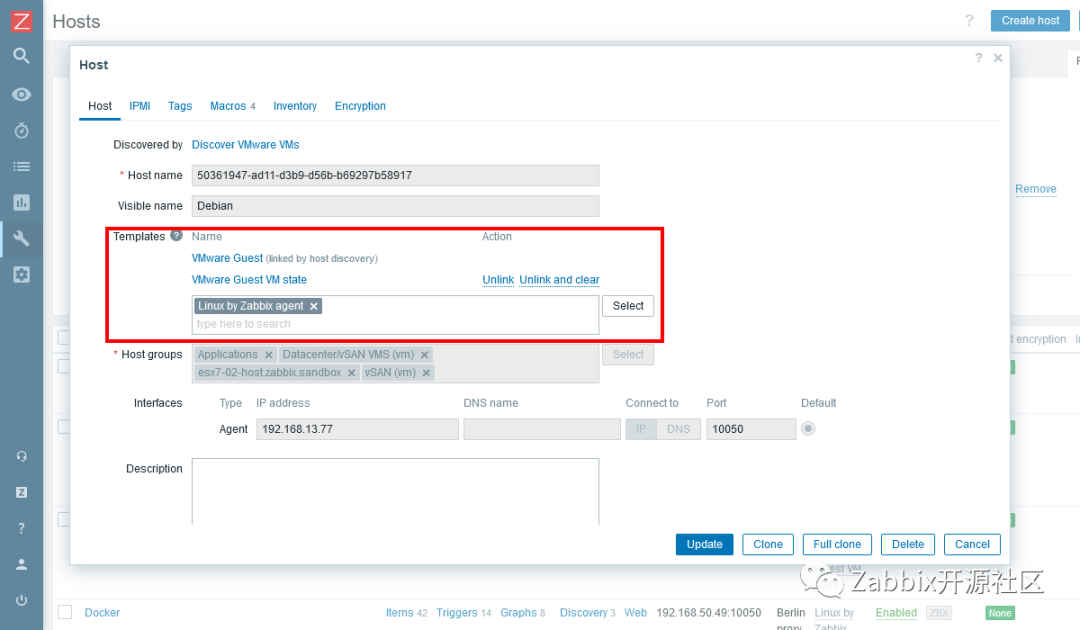Click the help question mark in the Host dialog header
The width and height of the screenshot is (1080, 630).
(x=979, y=58)
